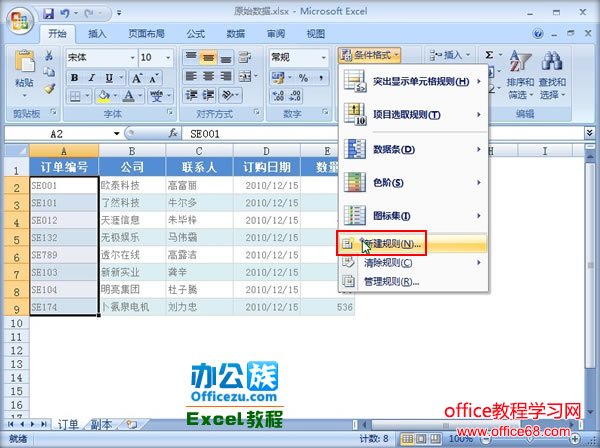
Task: Toggle italic formatting
Action: point(91,78)
